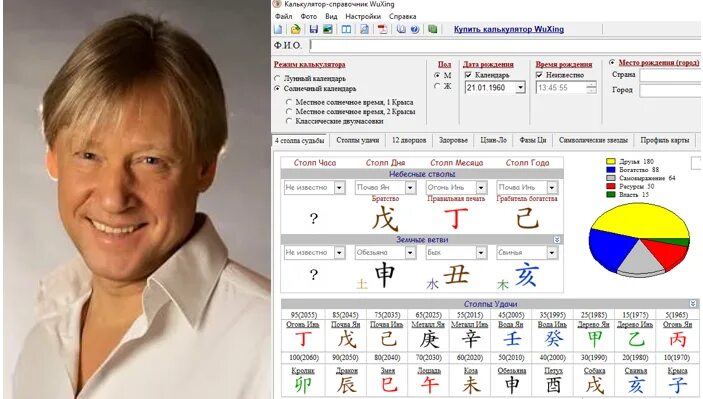Switch to the 4 столпа судьбы tab
The height and width of the screenshot is (399, 703).
point(299,140)
